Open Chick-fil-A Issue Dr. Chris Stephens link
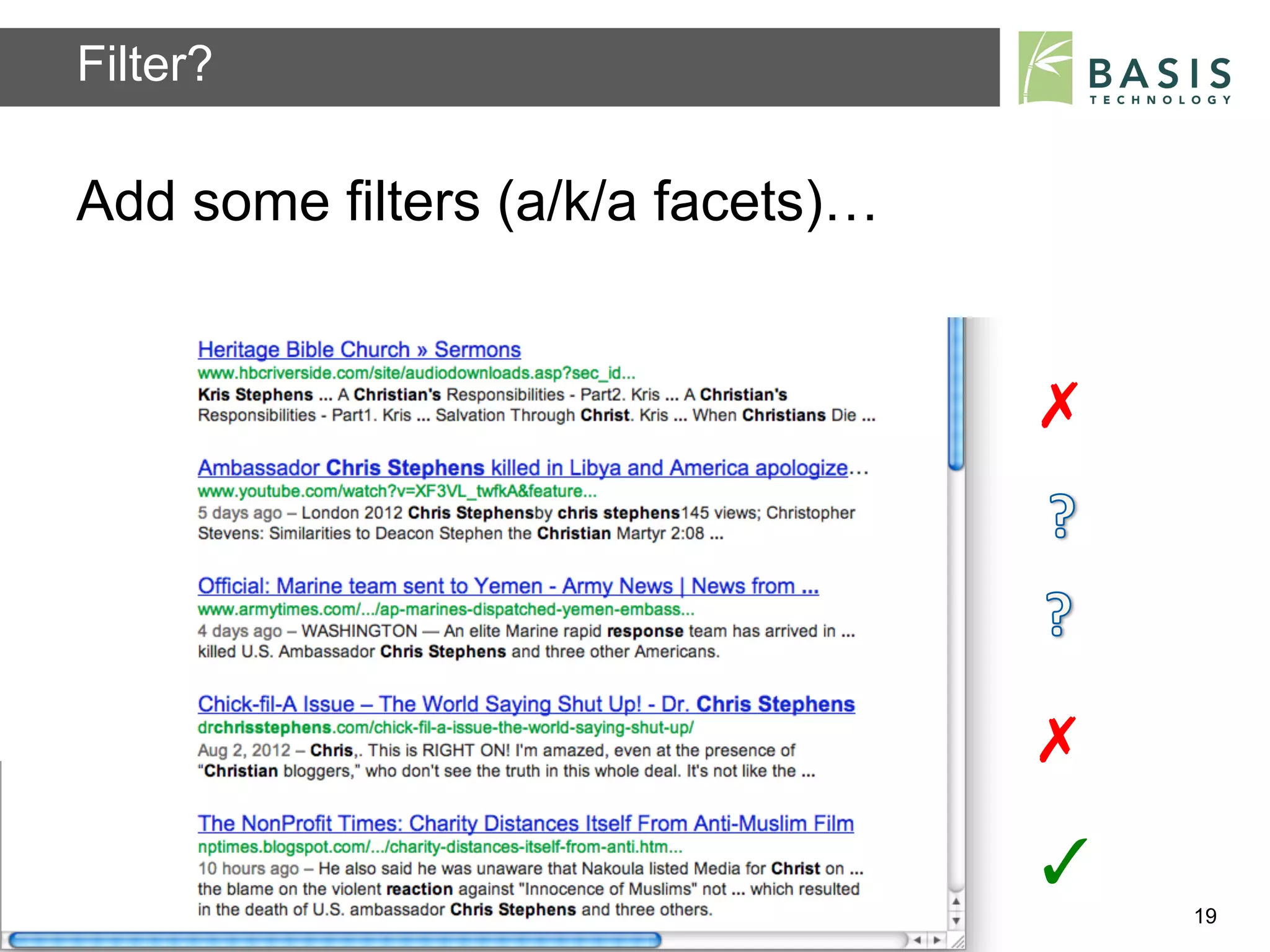 (x=526, y=705)
